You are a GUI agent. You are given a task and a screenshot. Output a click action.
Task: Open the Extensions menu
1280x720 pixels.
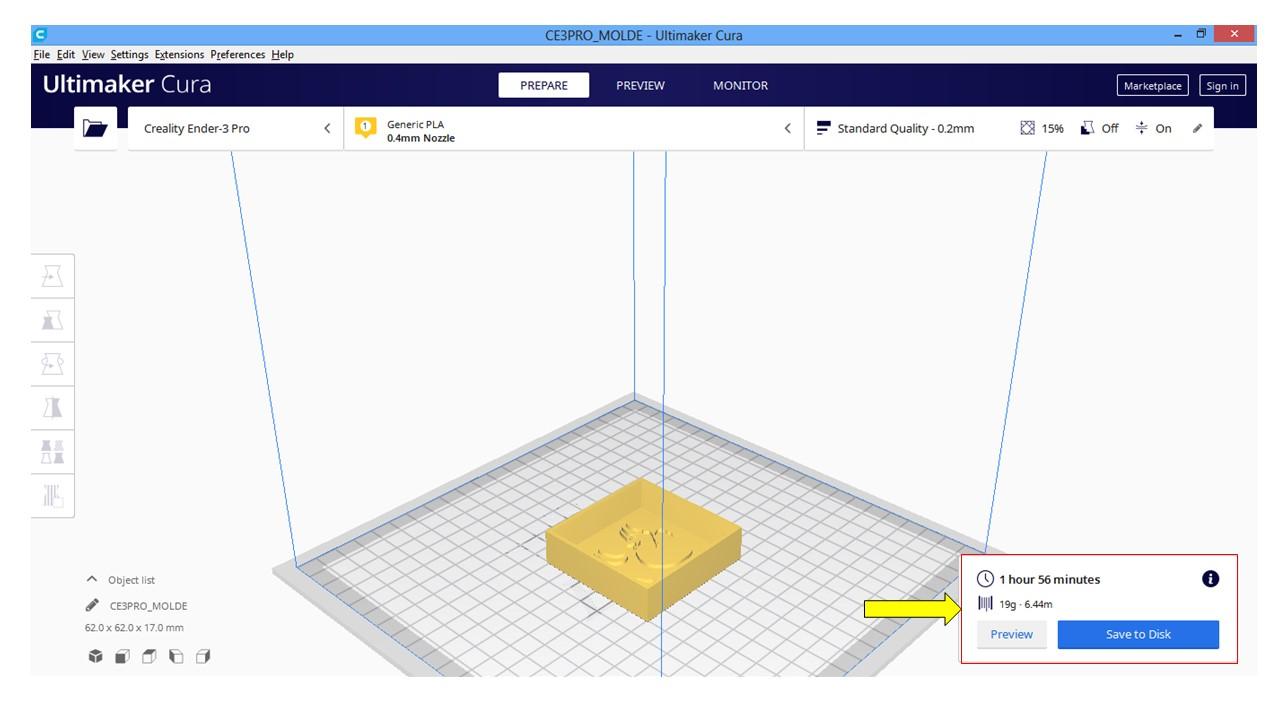coord(179,54)
